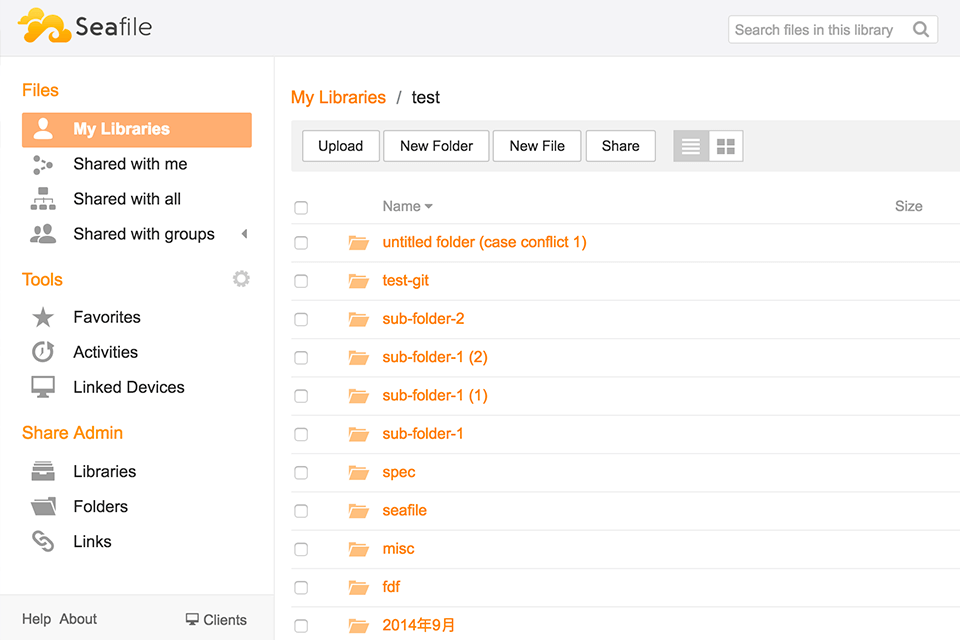Image resolution: width=960 pixels, height=640 pixels.
Task: Click the Clients icon at the bottom
Action: point(190,619)
